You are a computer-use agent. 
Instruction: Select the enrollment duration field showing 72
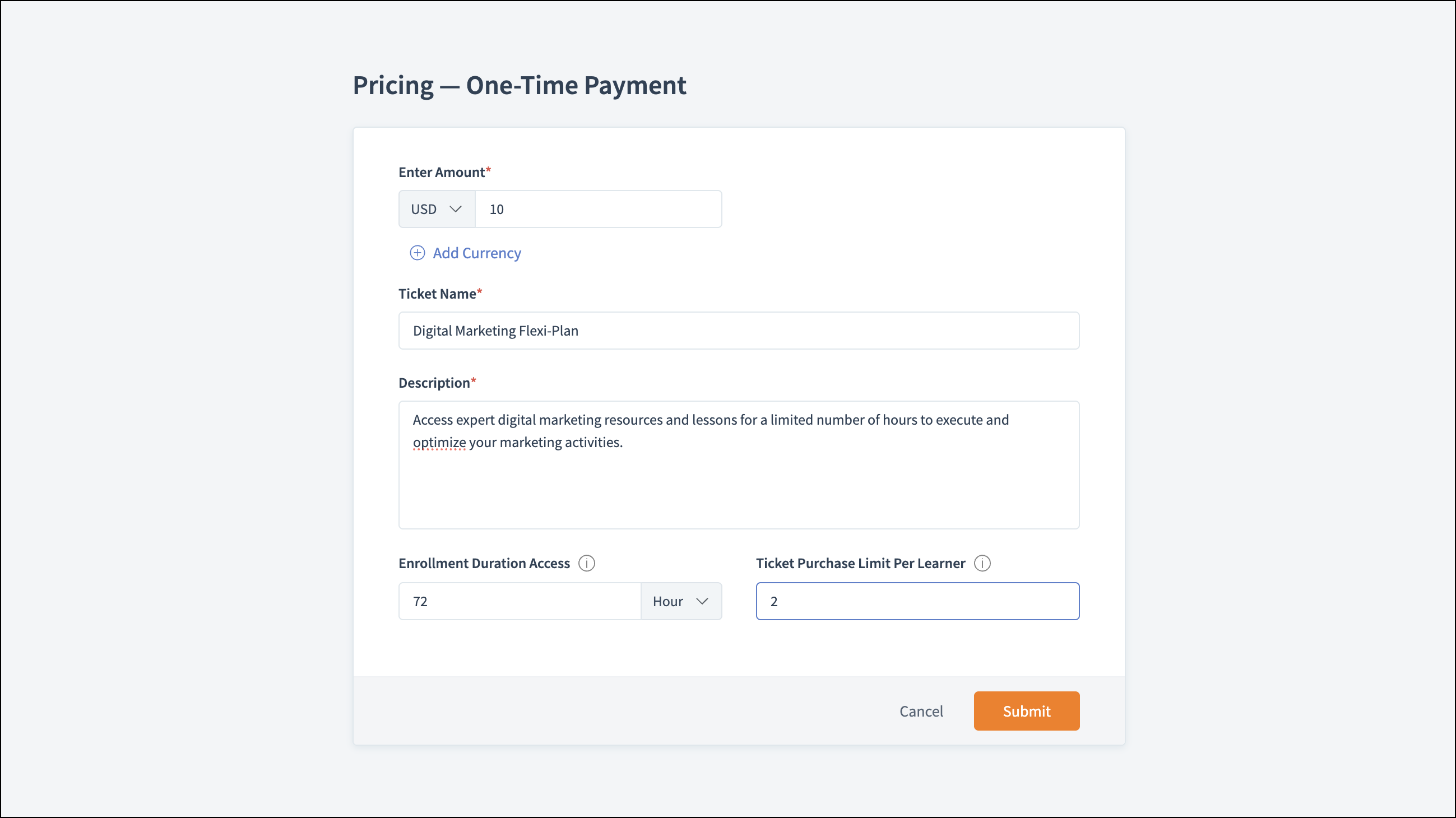click(x=519, y=601)
